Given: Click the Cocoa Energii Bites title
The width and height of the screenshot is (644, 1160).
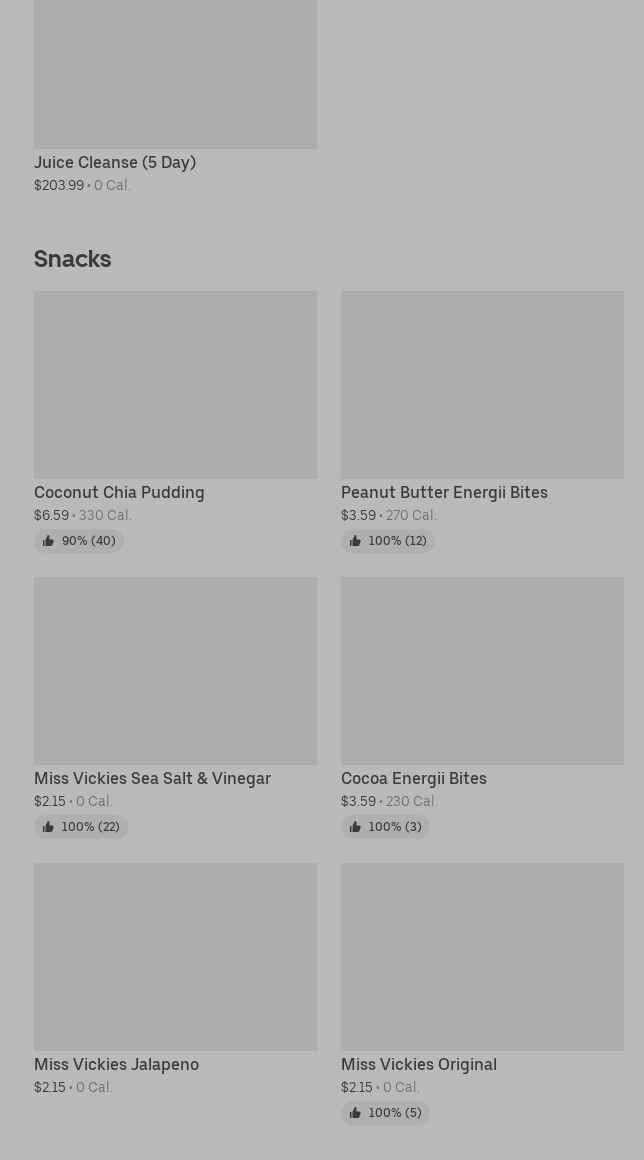Looking at the screenshot, I should pyautogui.click(x=414, y=778).
